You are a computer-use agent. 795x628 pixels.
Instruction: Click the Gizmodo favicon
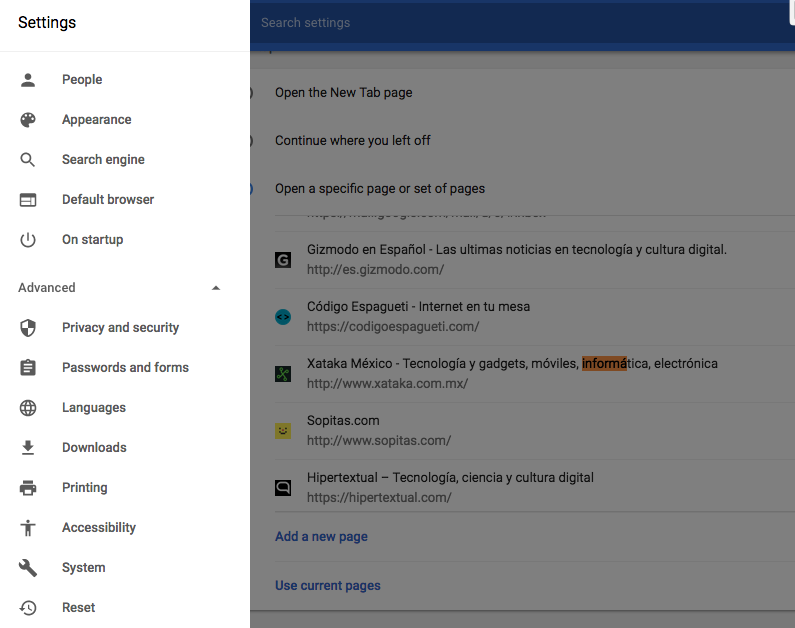pyautogui.click(x=283, y=260)
